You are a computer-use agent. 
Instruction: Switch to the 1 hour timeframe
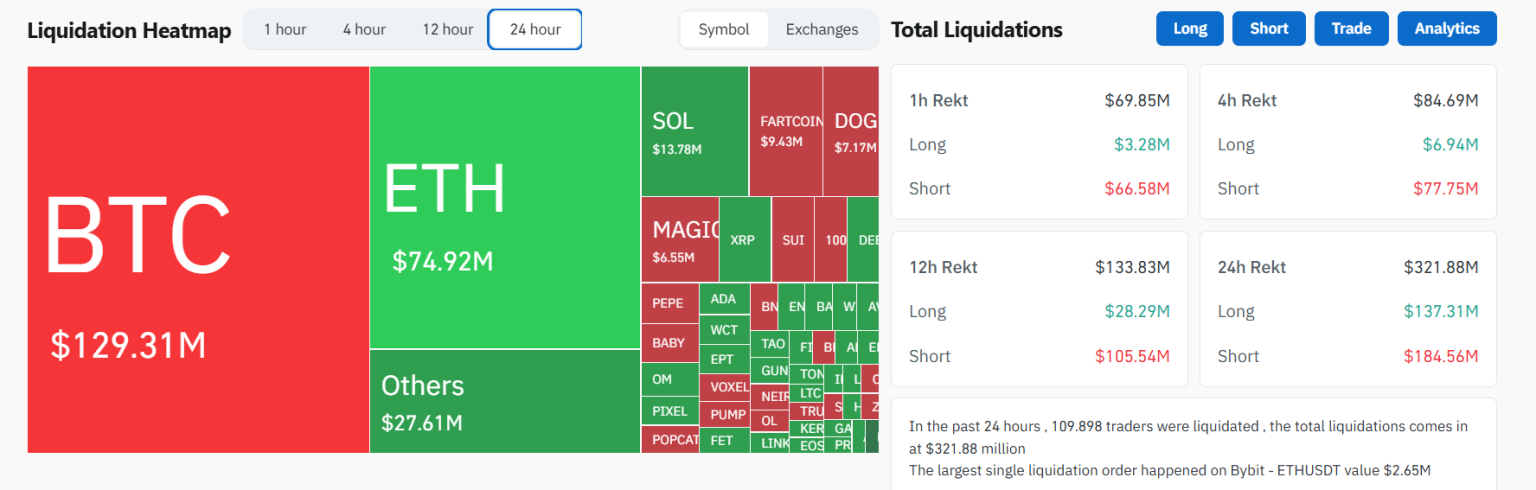click(285, 30)
